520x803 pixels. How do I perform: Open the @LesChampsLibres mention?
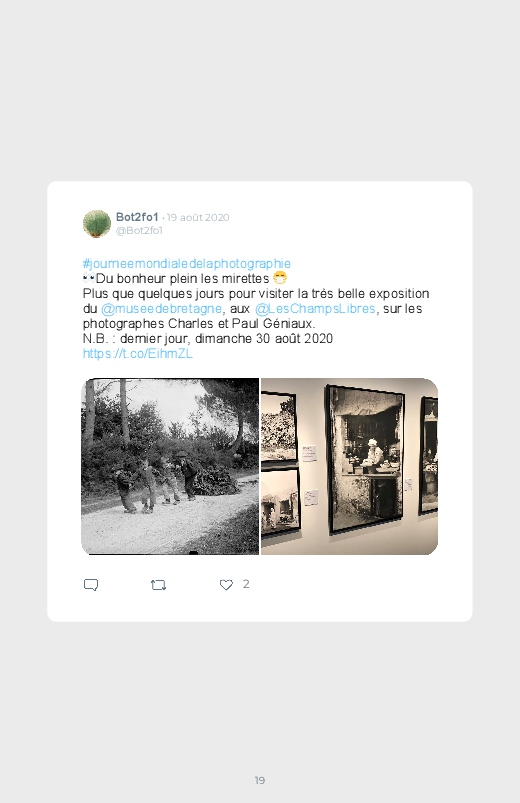coord(315,309)
